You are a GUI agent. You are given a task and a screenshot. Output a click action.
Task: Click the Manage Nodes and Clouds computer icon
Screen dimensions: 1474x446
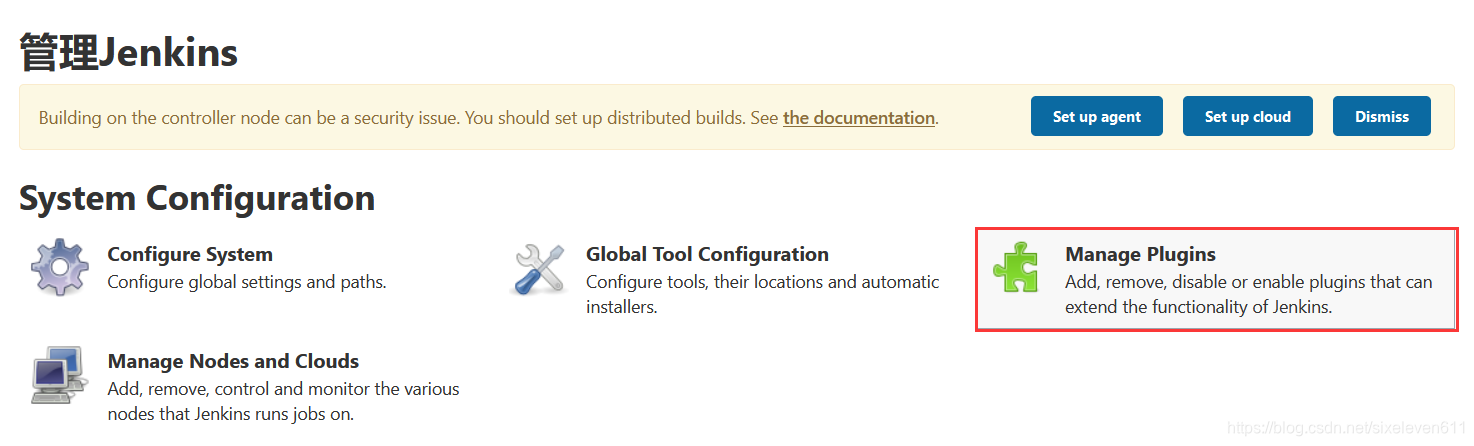(60, 375)
